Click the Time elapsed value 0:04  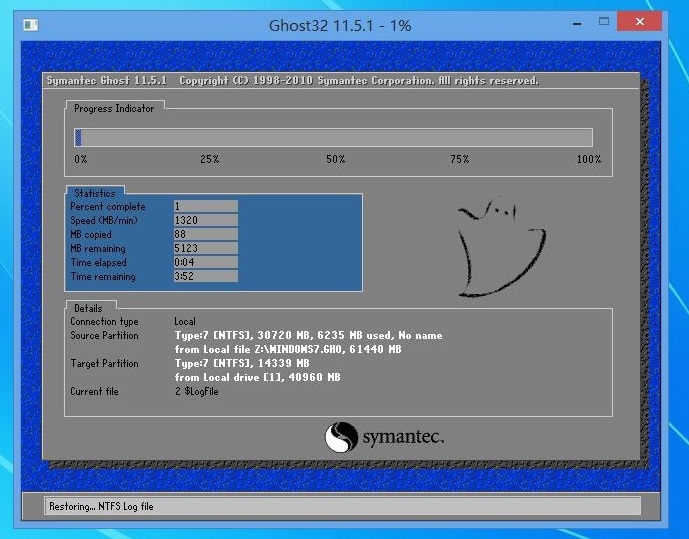point(206,262)
